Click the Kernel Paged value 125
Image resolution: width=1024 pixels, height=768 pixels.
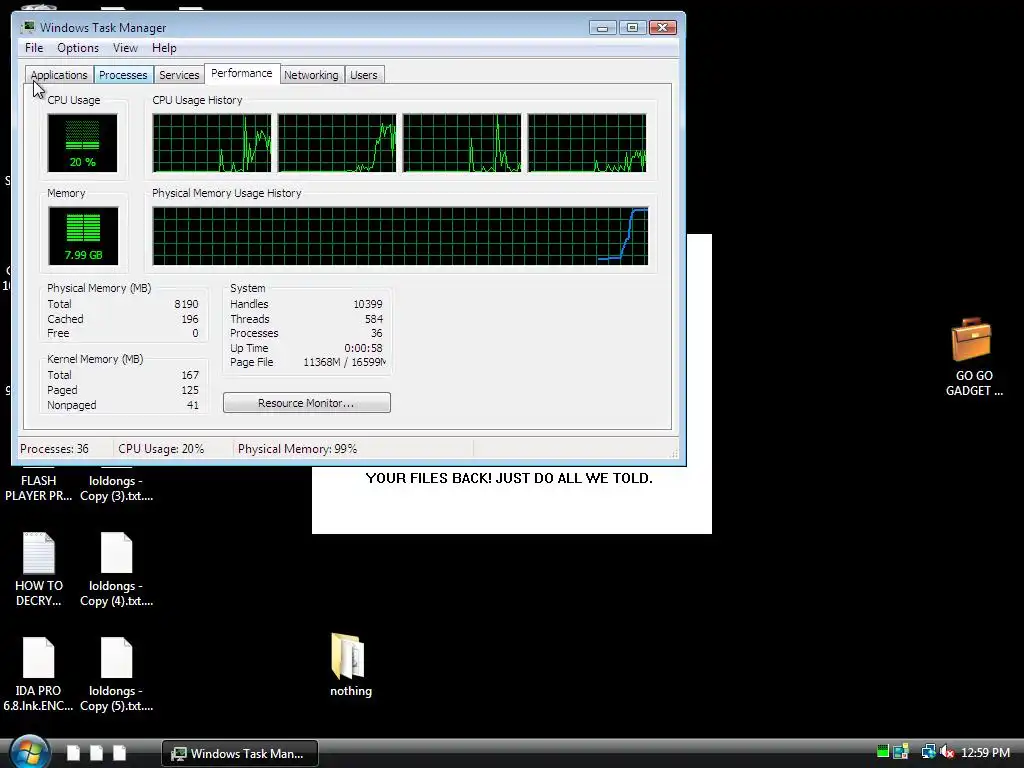point(190,391)
